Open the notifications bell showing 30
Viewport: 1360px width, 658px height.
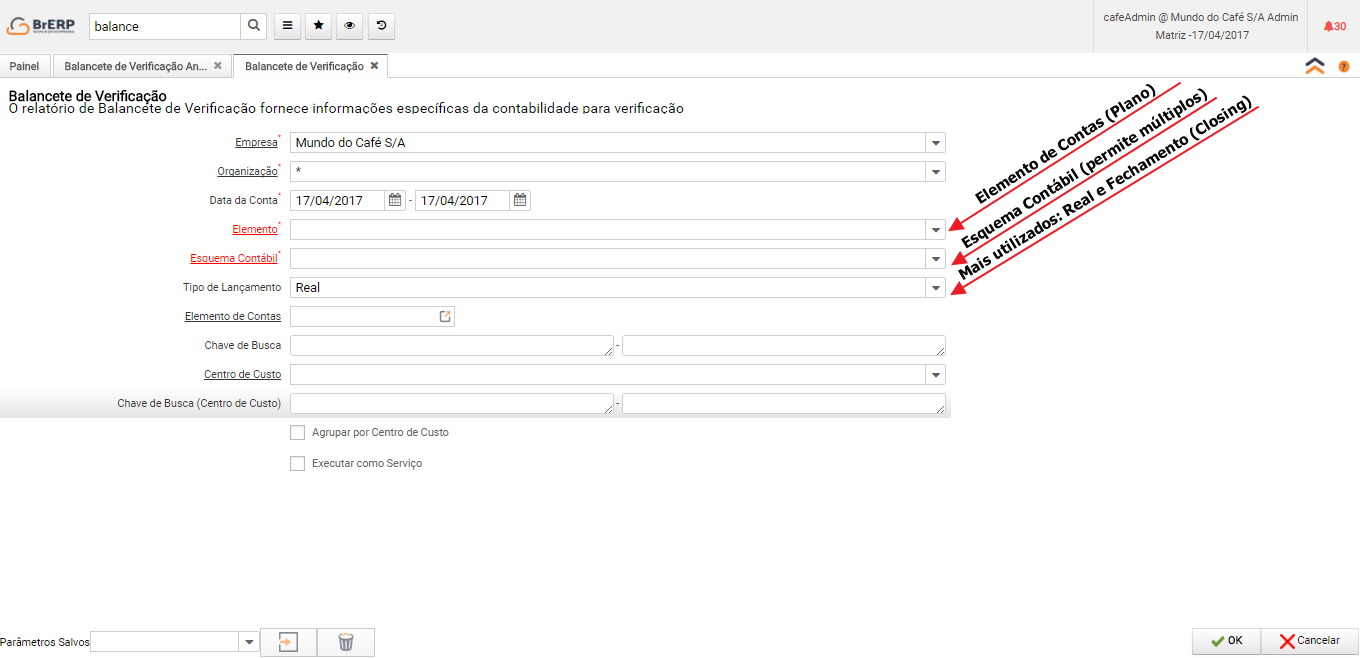[x=1334, y=26]
